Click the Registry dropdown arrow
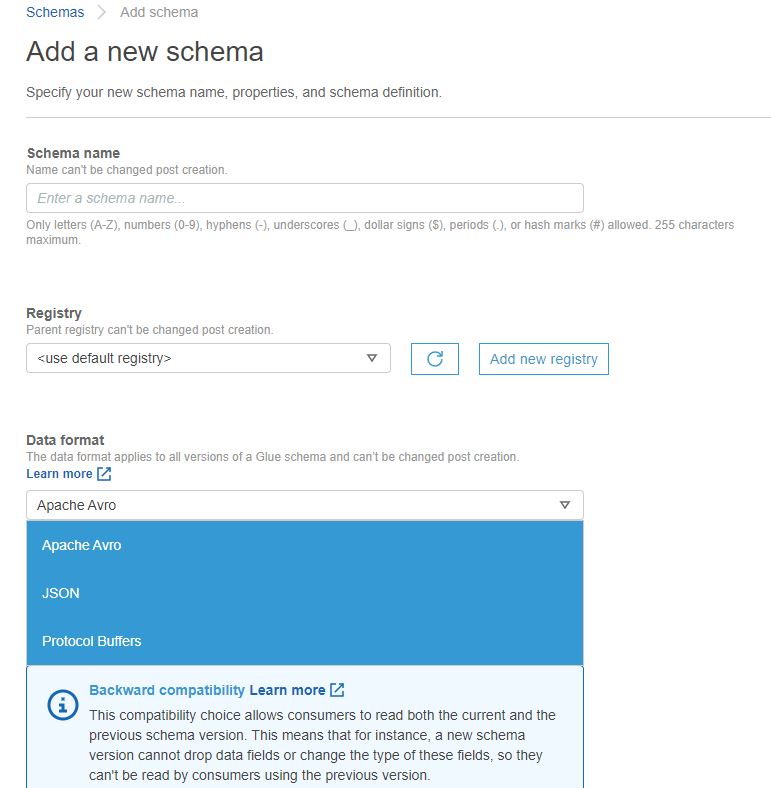The height and width of the screenshot is (788, 771). coord(372,358)
